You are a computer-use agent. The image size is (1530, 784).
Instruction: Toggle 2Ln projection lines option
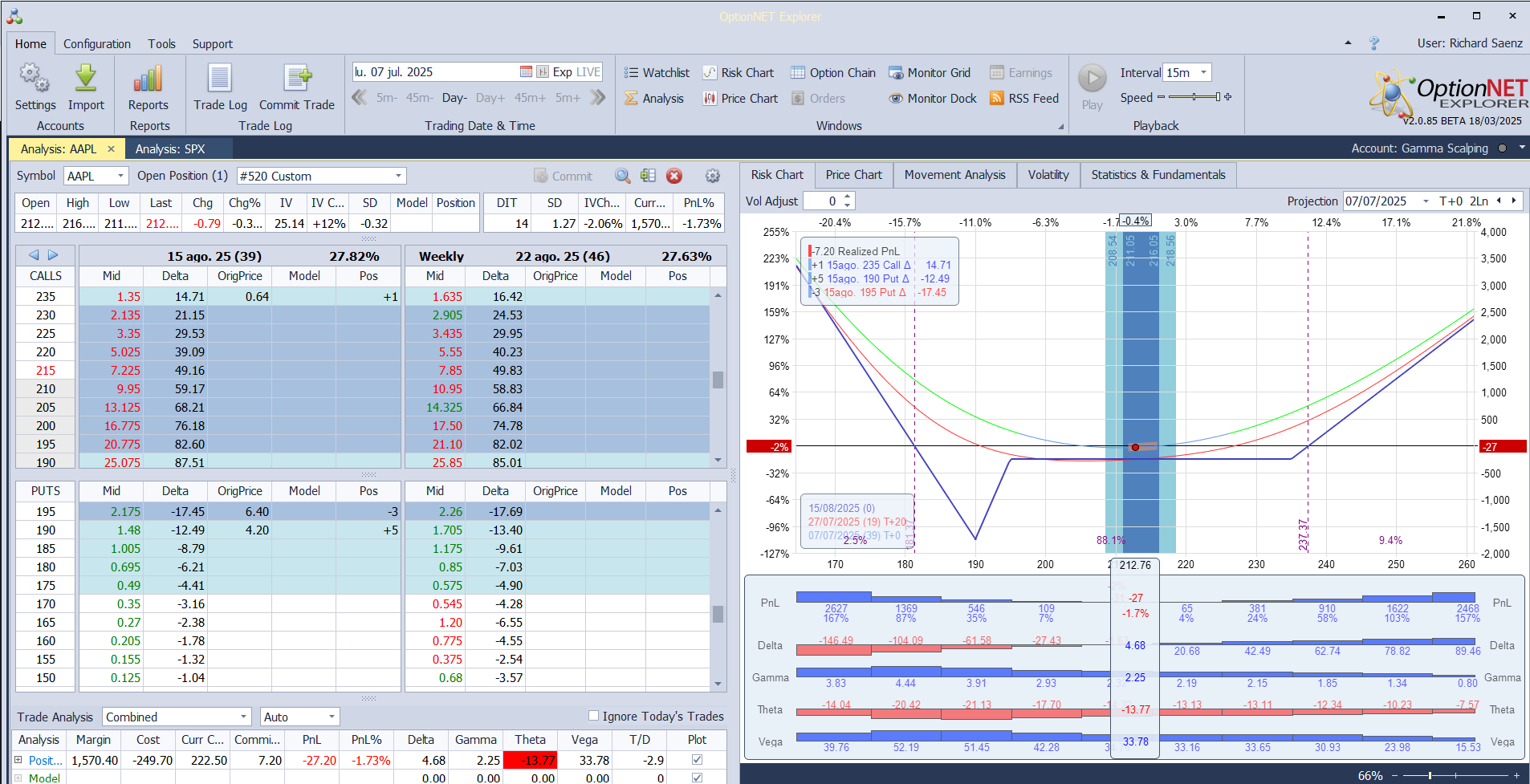click(1479, 201)
